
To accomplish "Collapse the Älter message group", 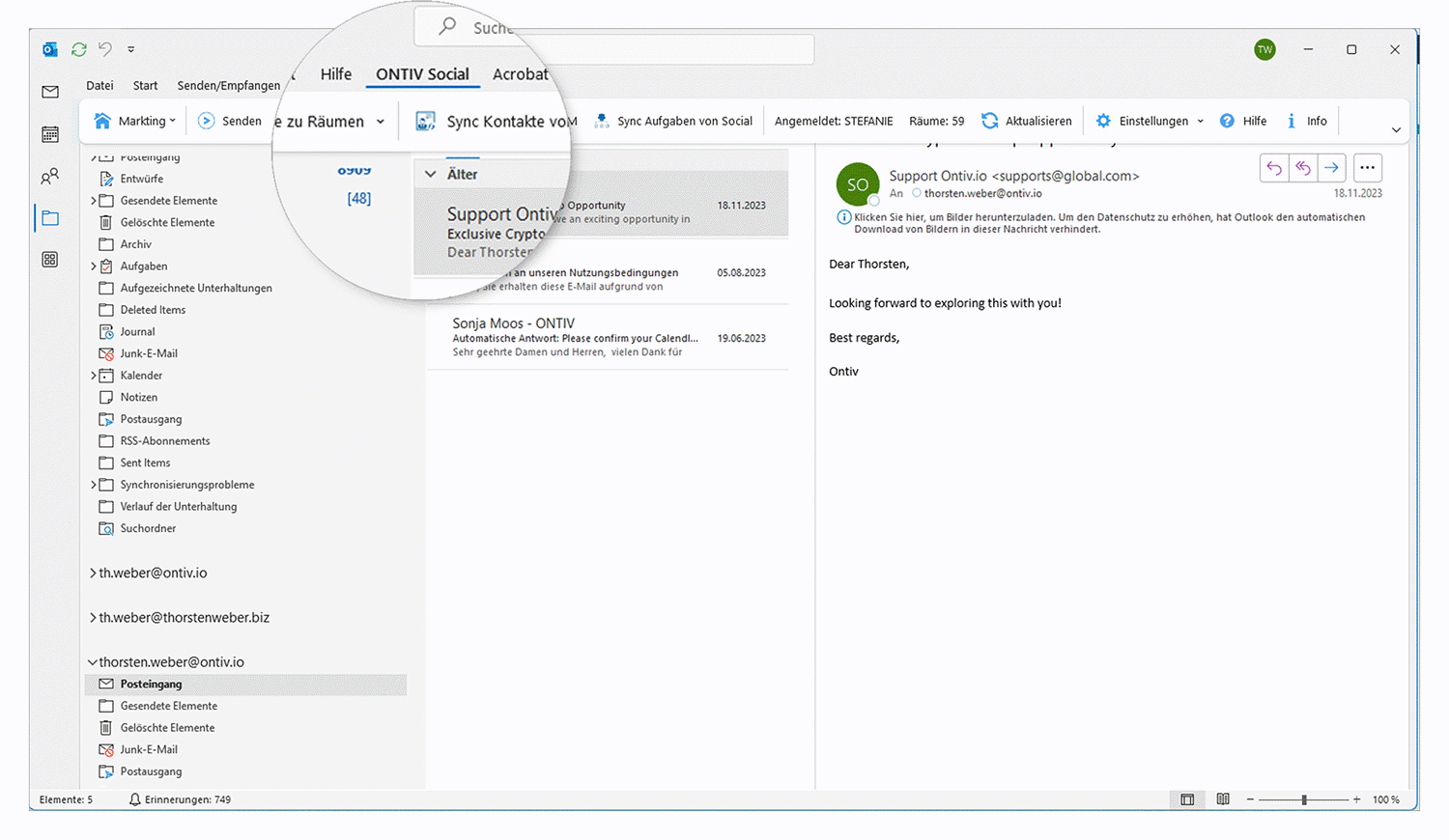I will coord(431,175).
